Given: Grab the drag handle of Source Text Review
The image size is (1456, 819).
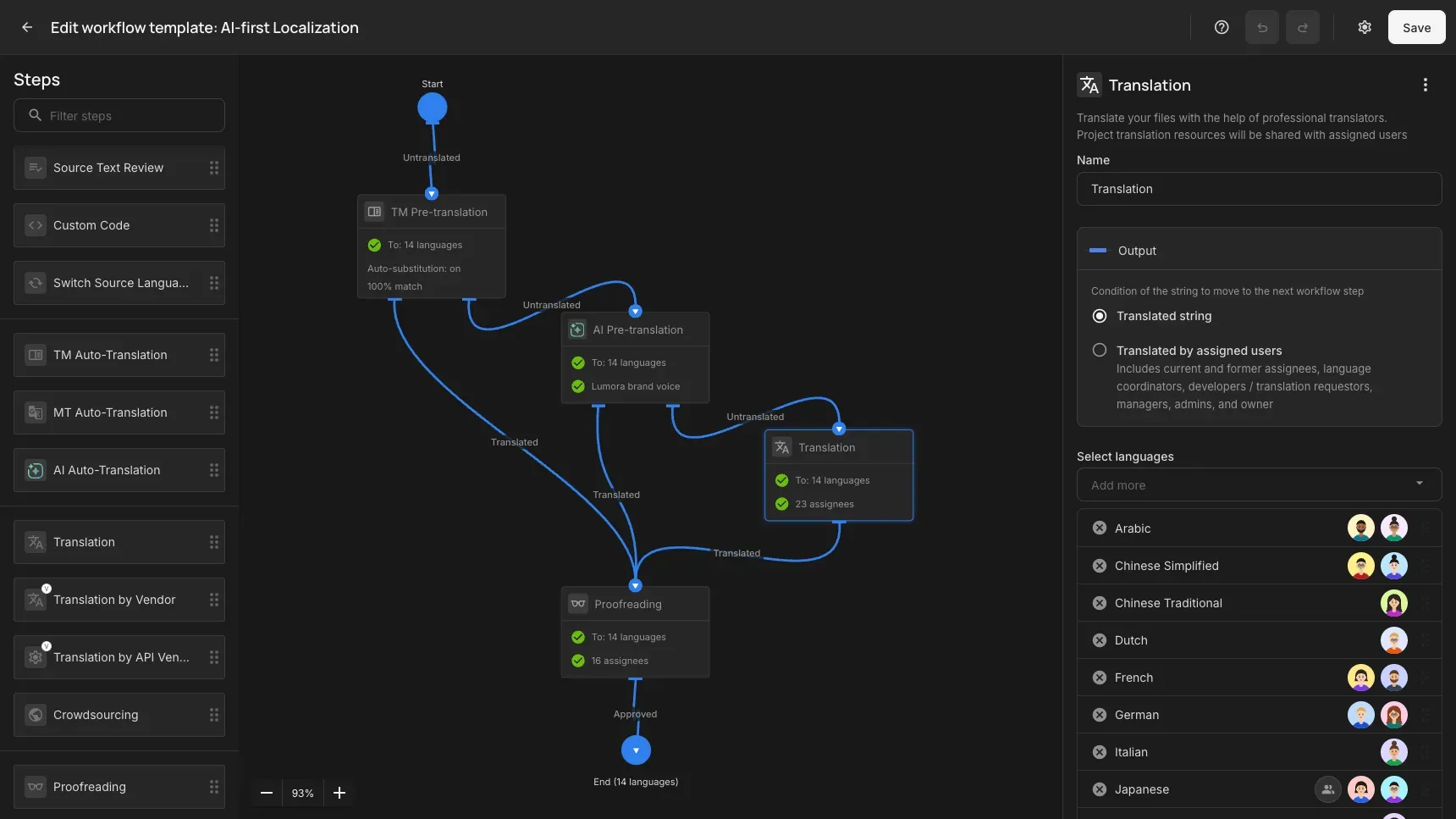Looking at the screenshot, I should 214,168.
